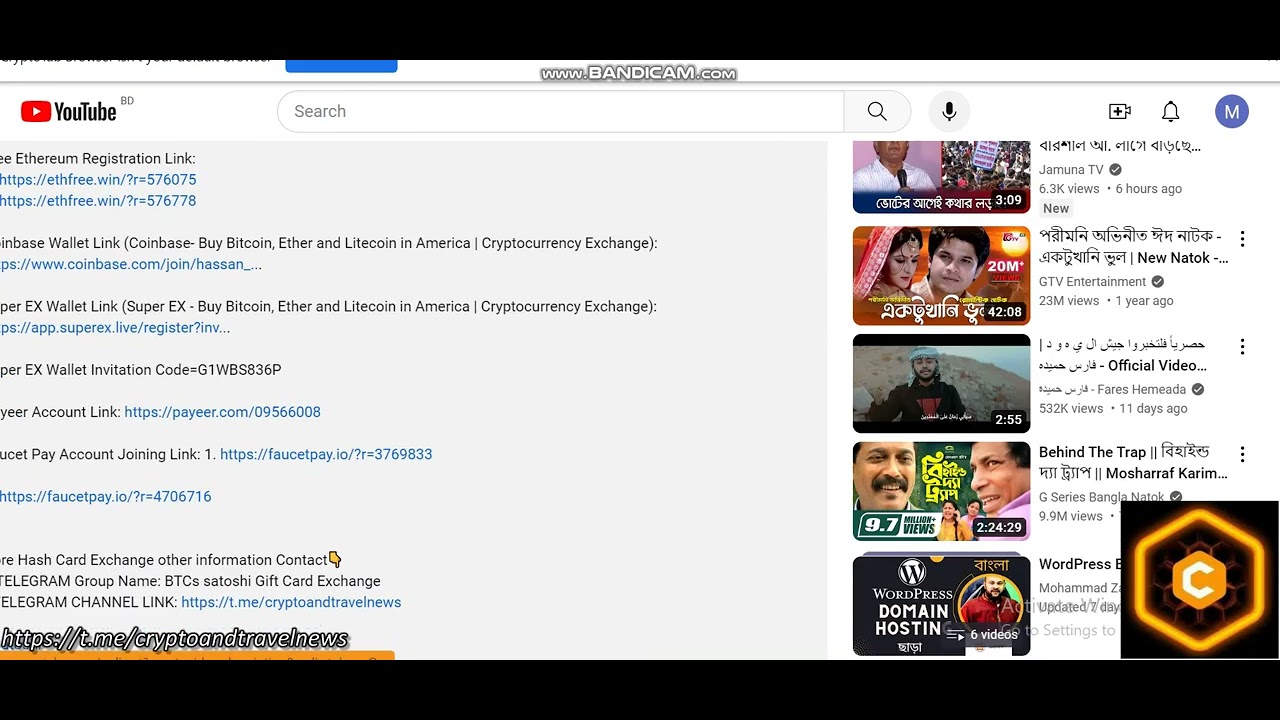Image resolution: width=1280 pixels, height=720 pixels.
Task: Open the account avatar M menu
Action: (1232, 111)
